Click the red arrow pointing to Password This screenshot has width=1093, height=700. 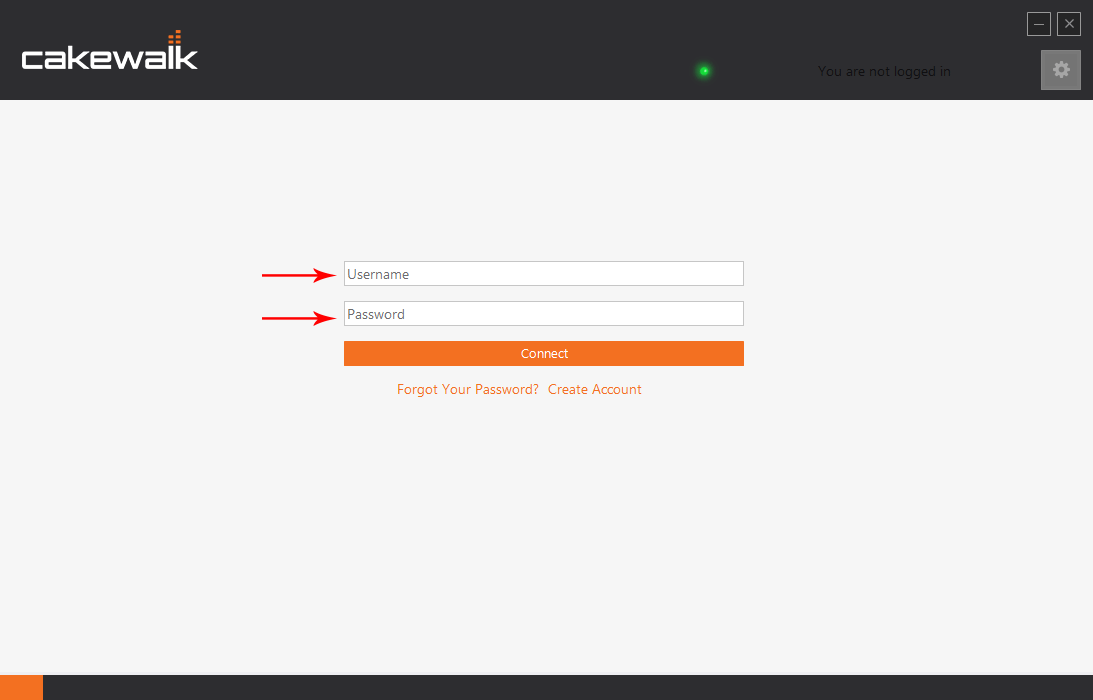click(298, 318)
